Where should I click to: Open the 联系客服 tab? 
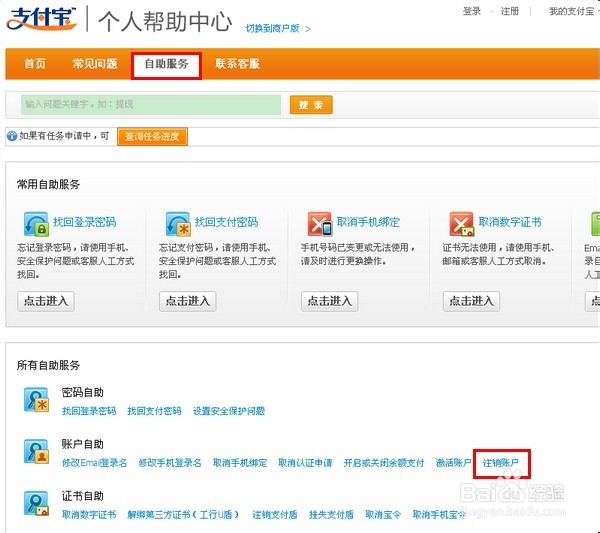coord(237,64)
